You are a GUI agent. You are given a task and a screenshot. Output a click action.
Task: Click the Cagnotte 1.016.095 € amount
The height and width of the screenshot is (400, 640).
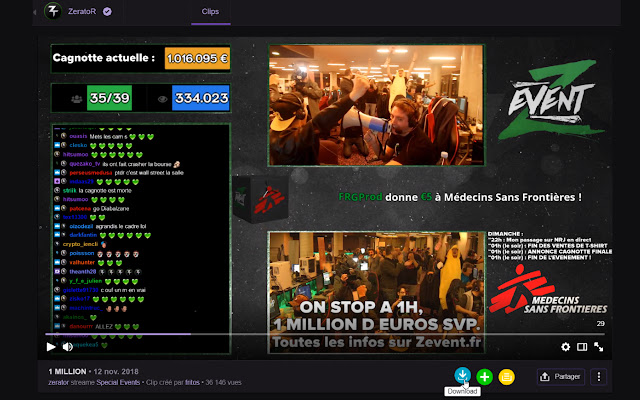(197, 58)
